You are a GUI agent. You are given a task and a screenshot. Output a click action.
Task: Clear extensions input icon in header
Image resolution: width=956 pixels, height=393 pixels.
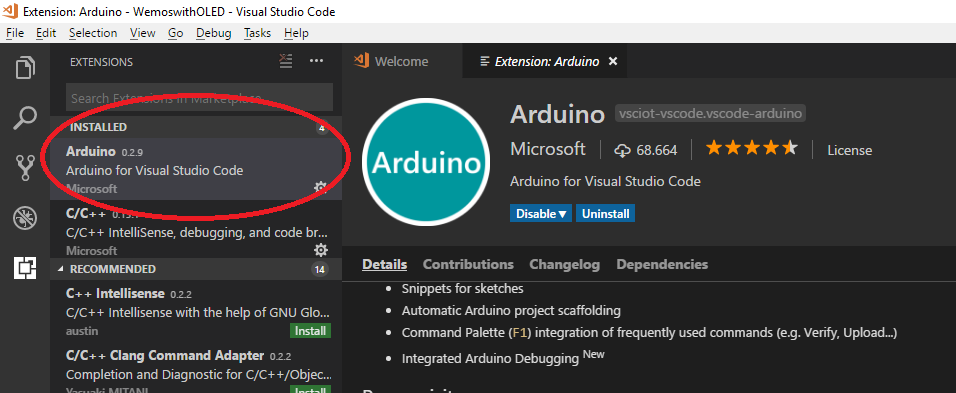click(x=286, y=61)
